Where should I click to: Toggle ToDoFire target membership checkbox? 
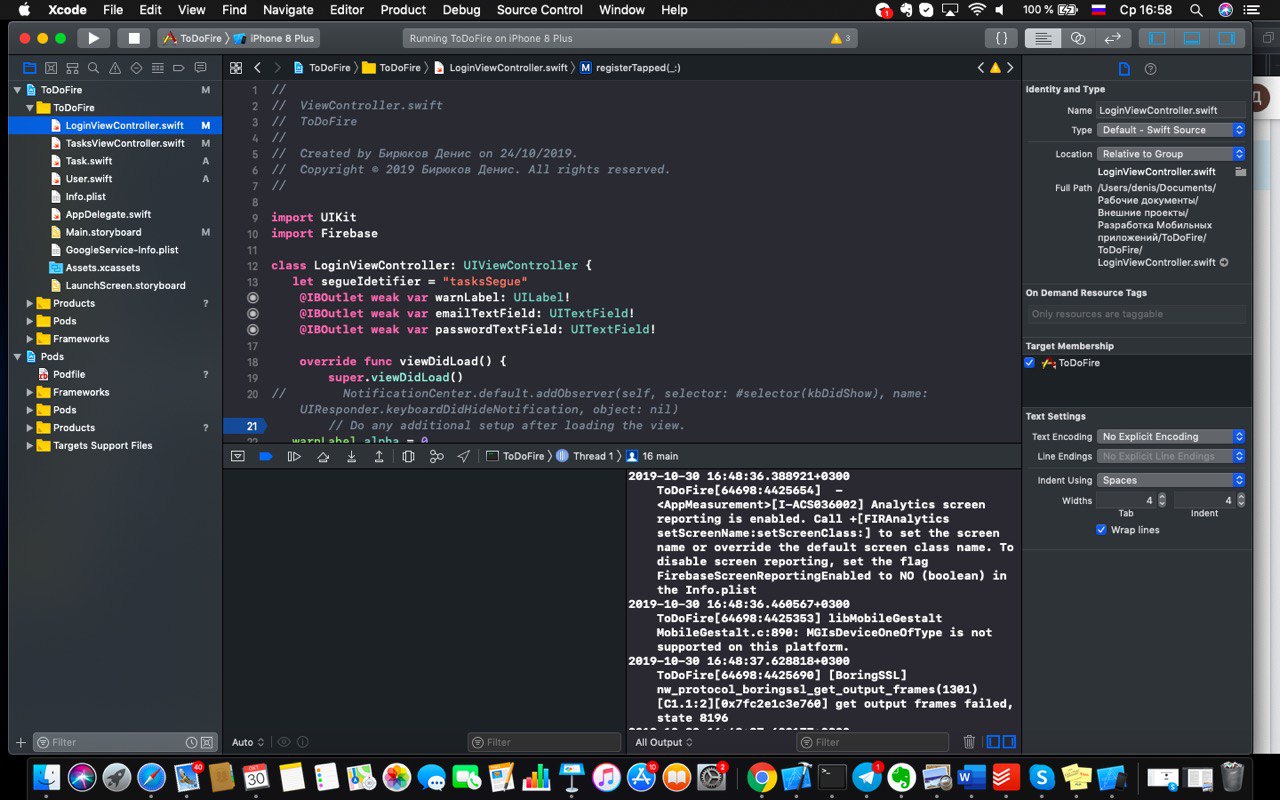pyautogui.click(x=1030, y=363)
